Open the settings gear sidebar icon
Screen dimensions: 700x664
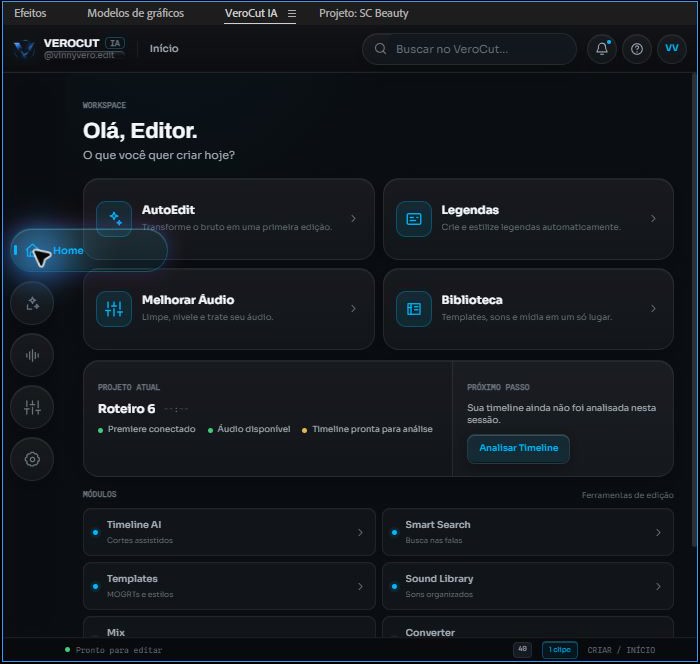pyautogui.click(x=32, y=459)
